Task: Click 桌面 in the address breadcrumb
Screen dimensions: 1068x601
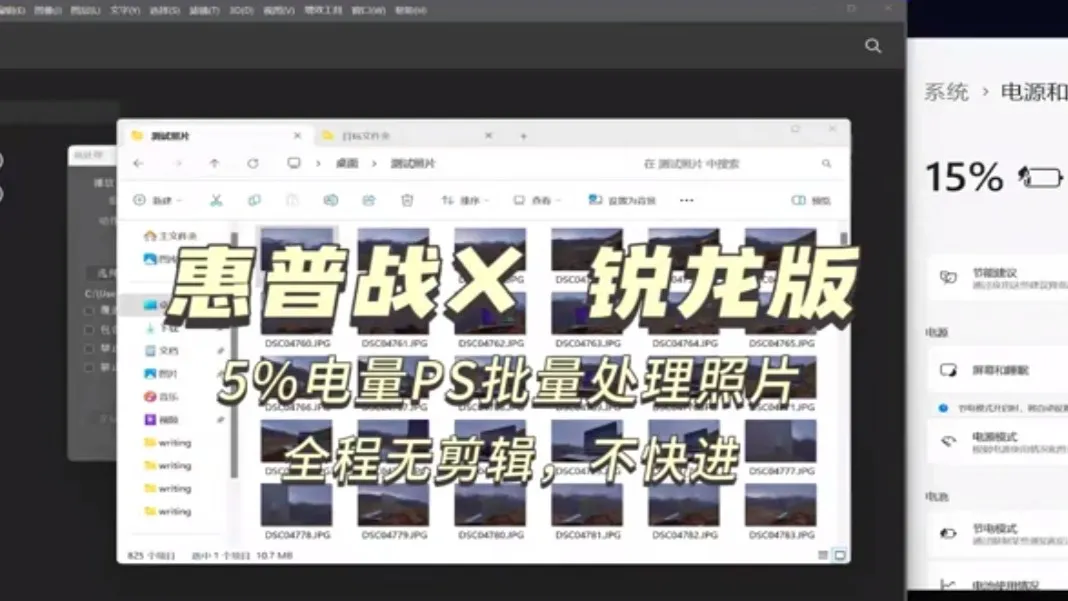Action: click(x=346, y=163)
